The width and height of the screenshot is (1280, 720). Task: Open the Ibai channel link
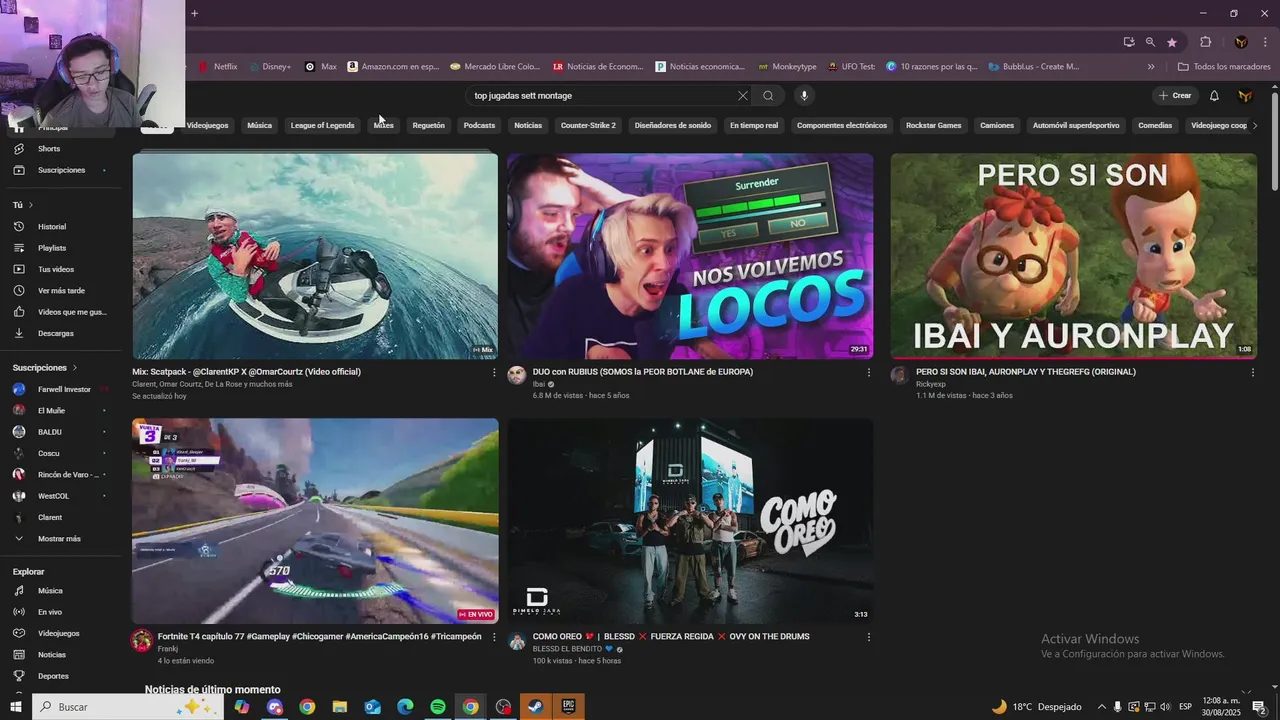539,384
